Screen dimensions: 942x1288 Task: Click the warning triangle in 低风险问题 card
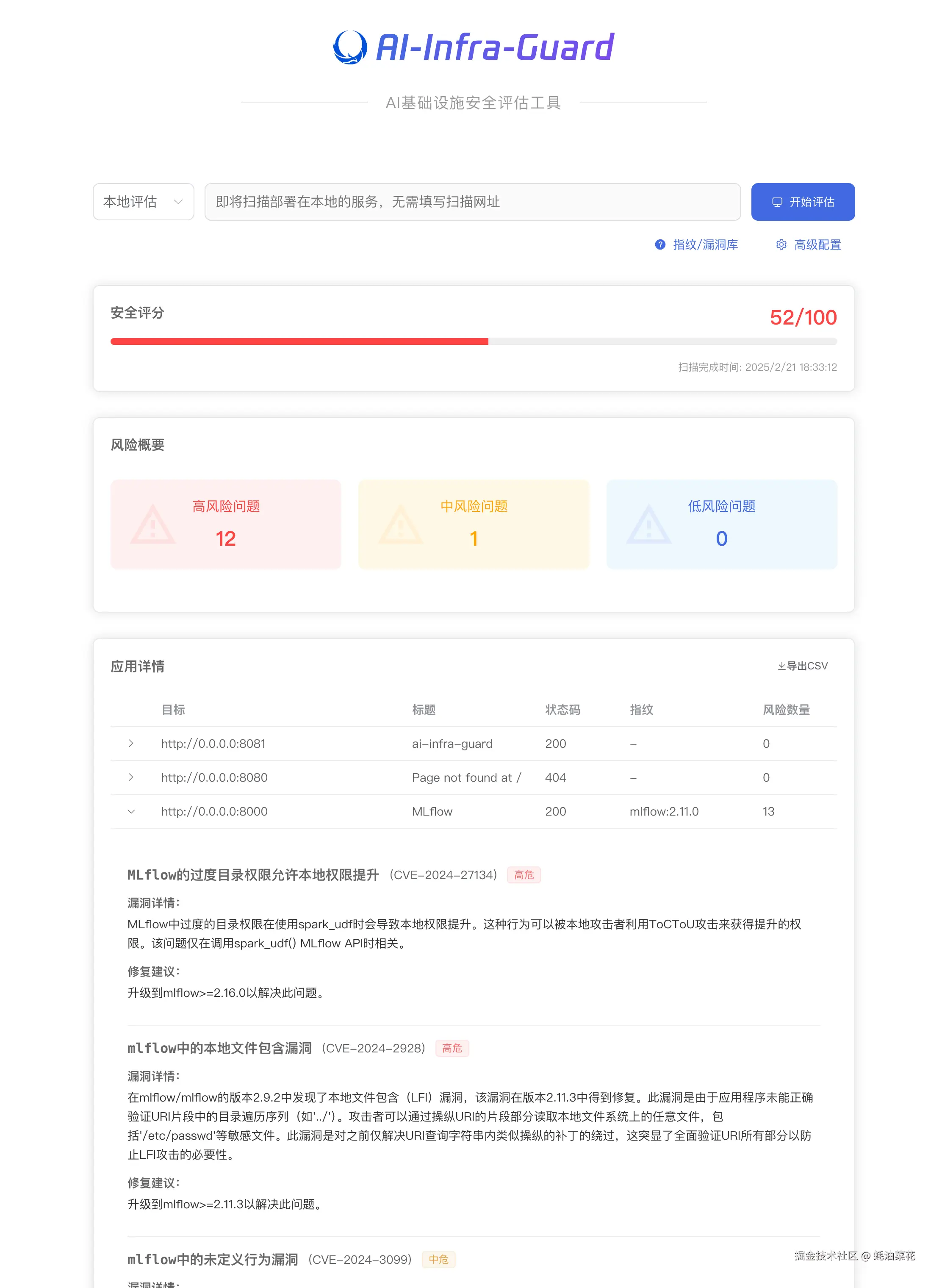click(x=648, y=524)
